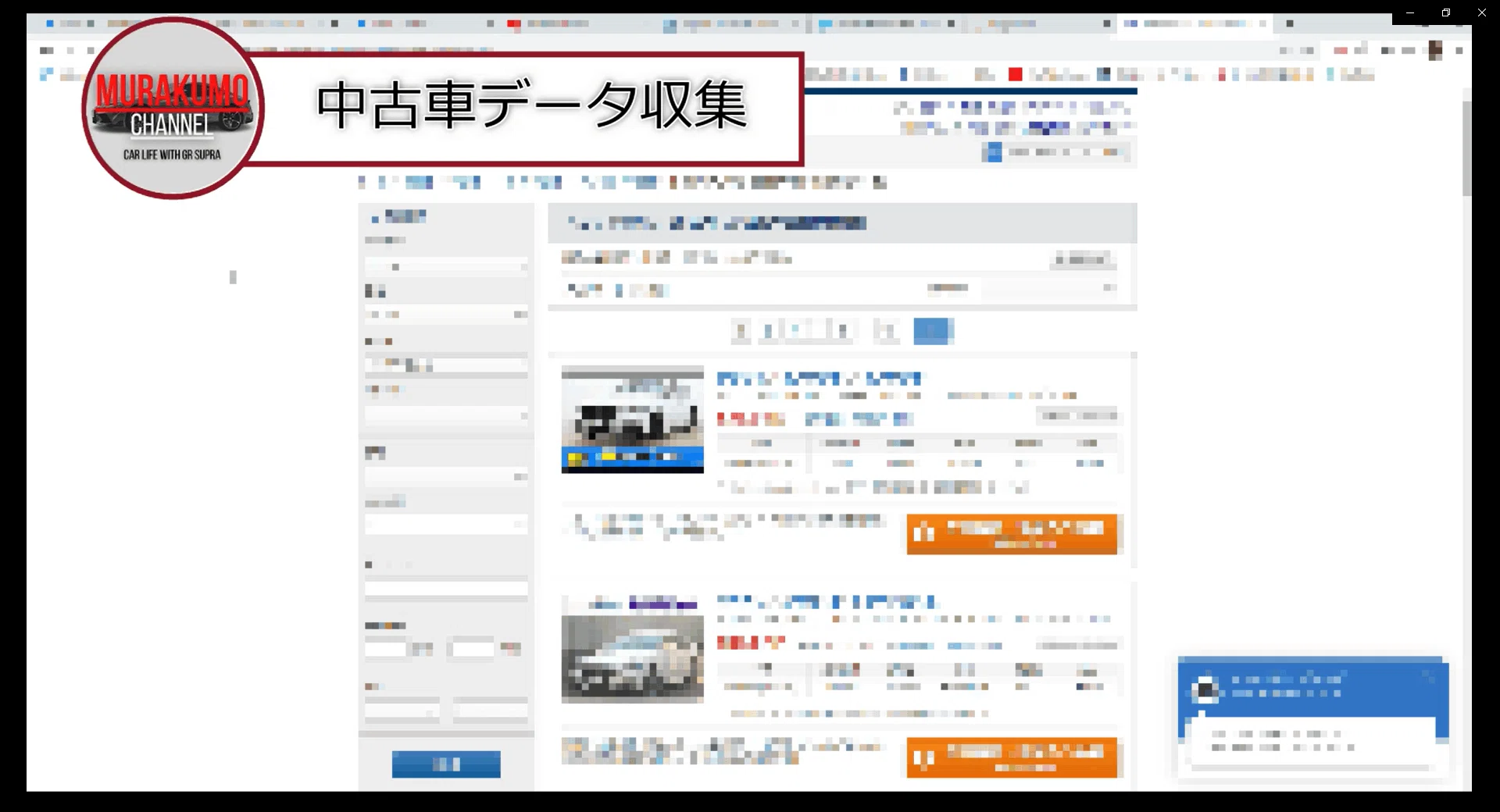Open a new browser tab
Image resolution: width=1500 pixels, height=812 pixels.
[x=1290, y=23]
